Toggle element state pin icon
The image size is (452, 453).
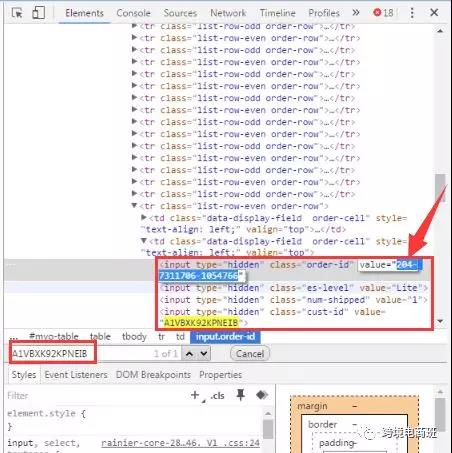tap(240, 395)
